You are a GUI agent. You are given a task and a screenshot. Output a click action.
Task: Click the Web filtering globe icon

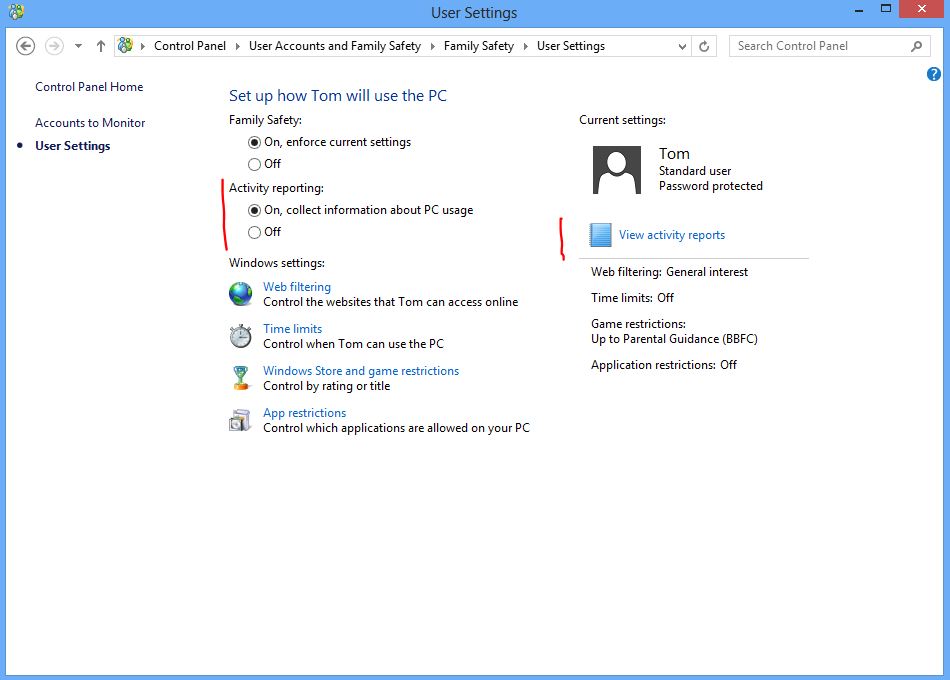241,294
